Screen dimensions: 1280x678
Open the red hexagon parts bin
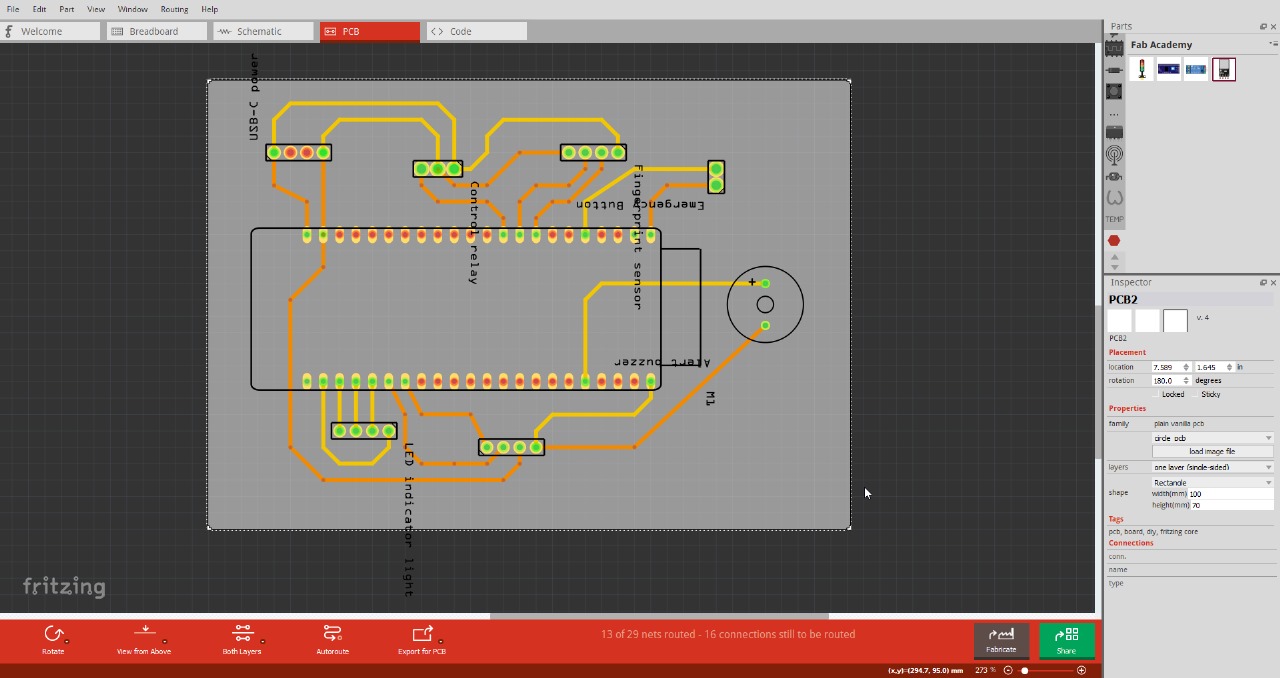pos(1114,241)
